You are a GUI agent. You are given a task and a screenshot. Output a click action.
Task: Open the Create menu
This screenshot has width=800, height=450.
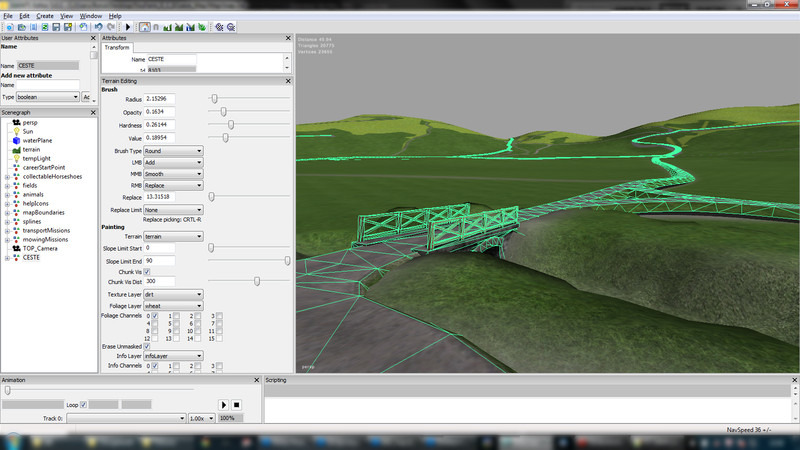click(x=44, y=16)
